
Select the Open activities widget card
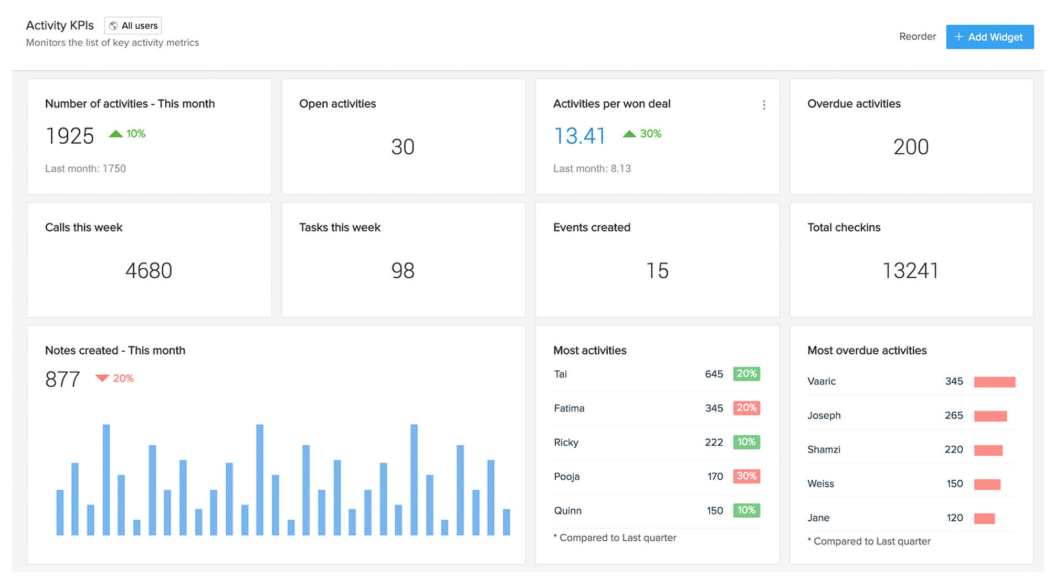point(403,137)
